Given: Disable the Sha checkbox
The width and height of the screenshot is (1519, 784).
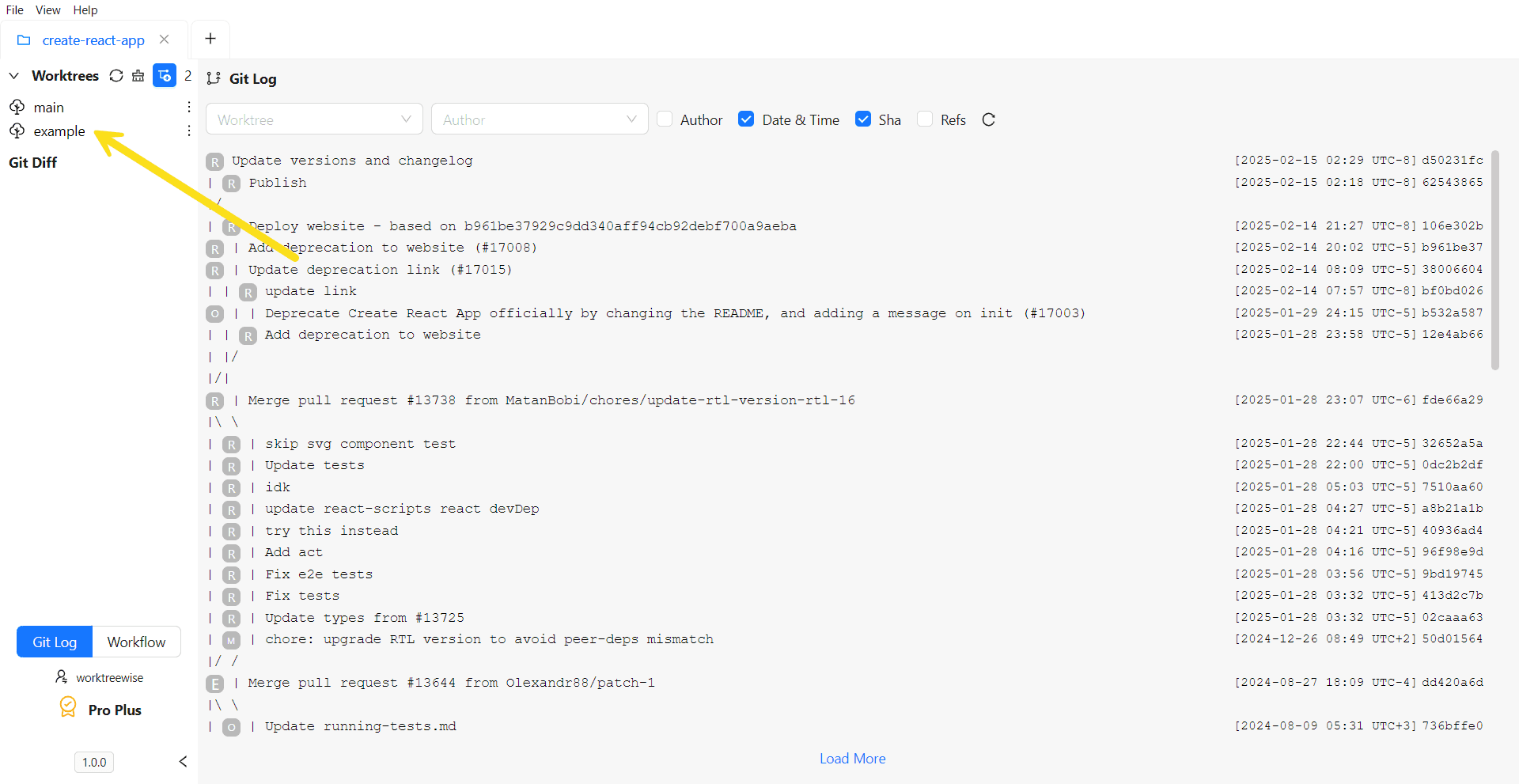Looking at the screenshot, I should [863, 119].
